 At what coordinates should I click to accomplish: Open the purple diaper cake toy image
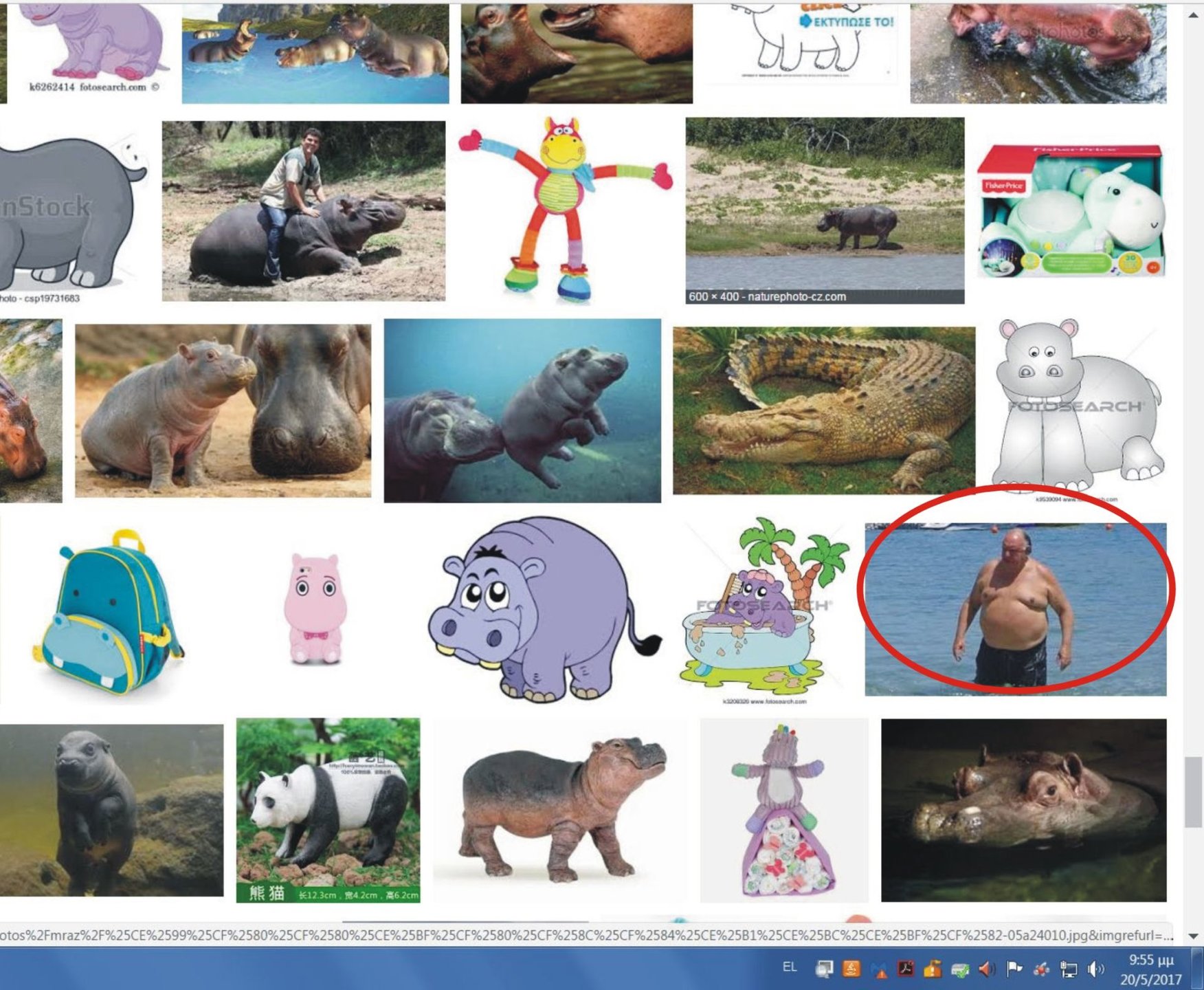[x=784, y=810]
